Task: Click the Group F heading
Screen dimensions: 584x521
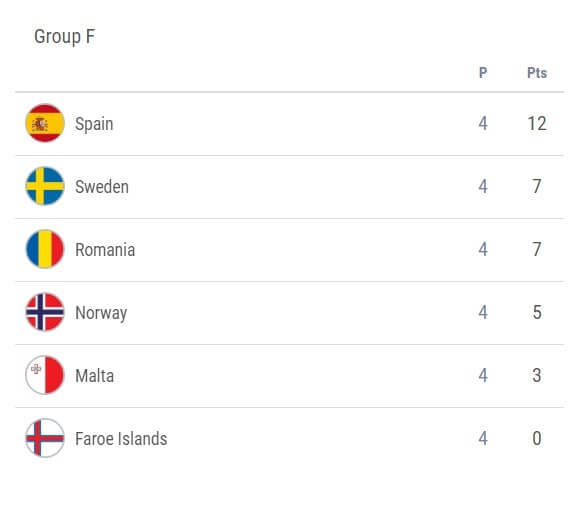Action: click(64, 37)
